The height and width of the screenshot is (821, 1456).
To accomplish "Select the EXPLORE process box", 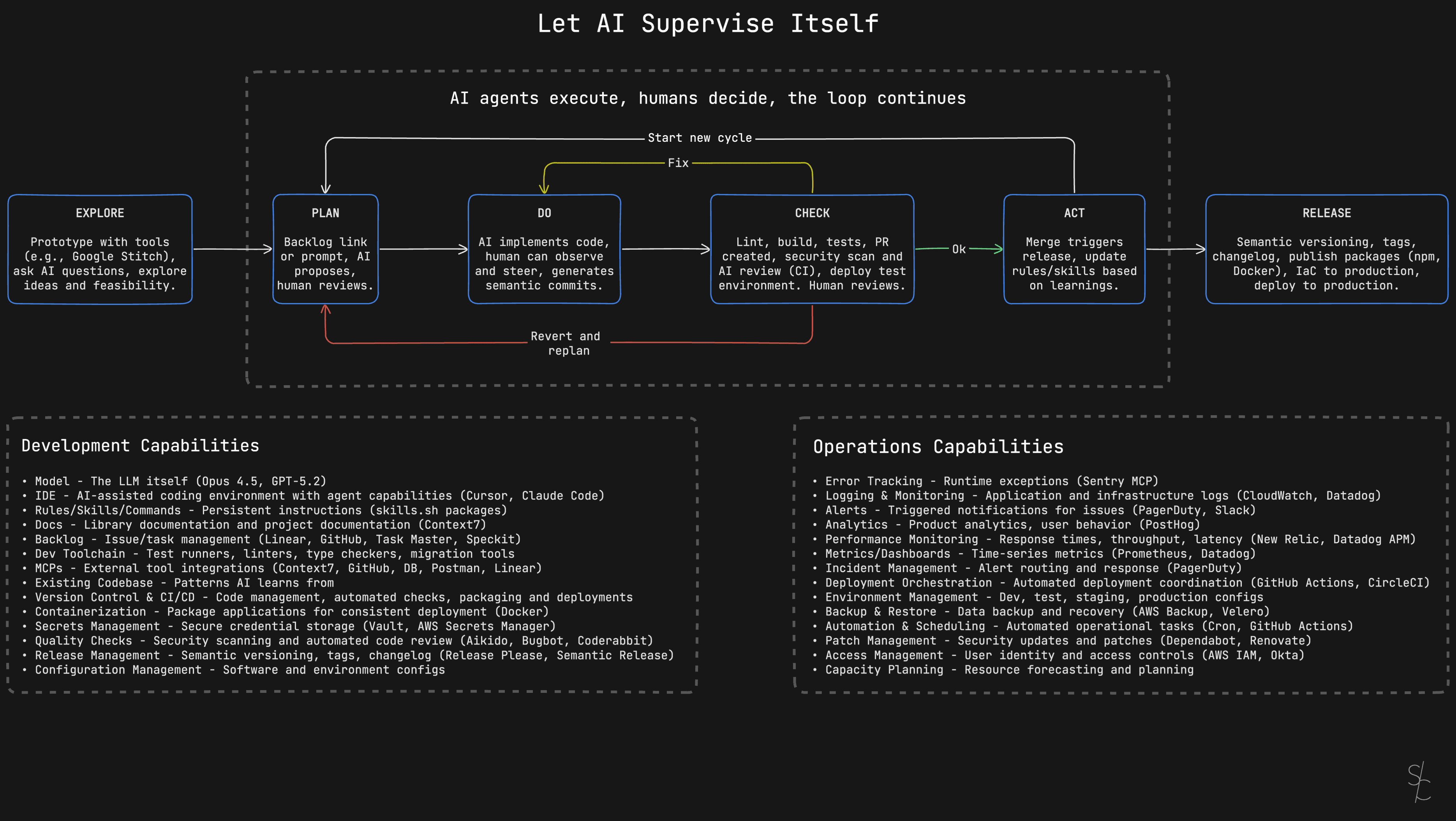I will (99, 249).
